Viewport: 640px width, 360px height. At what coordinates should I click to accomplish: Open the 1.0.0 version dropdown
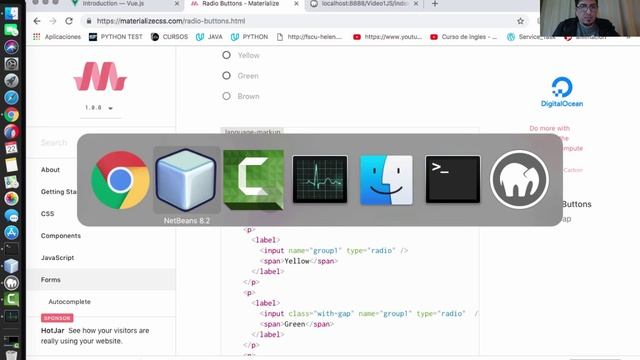(99, 108)
